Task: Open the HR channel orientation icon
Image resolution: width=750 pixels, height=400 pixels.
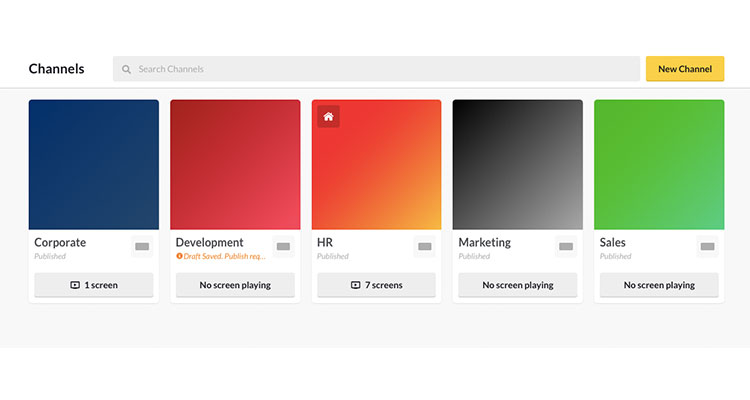Action: [425, 246]
